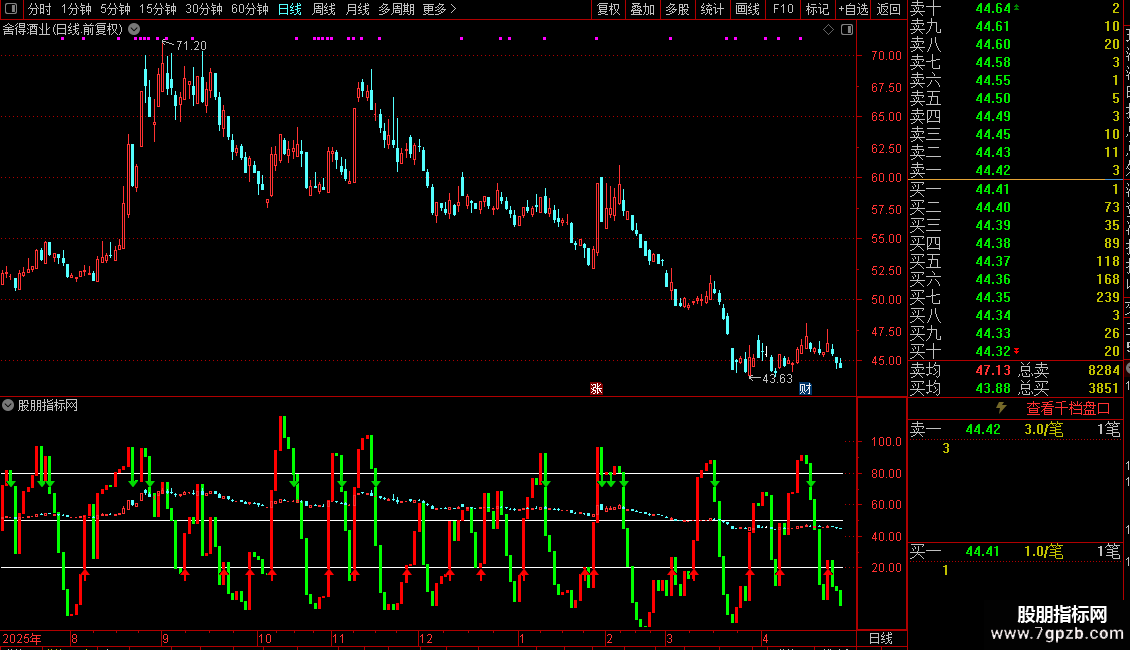Image resolution: width=1130 pixels, height=650 pixels.
Task: Click the 返回 back button
Action: pyautogui.click(x=889, y=9)
